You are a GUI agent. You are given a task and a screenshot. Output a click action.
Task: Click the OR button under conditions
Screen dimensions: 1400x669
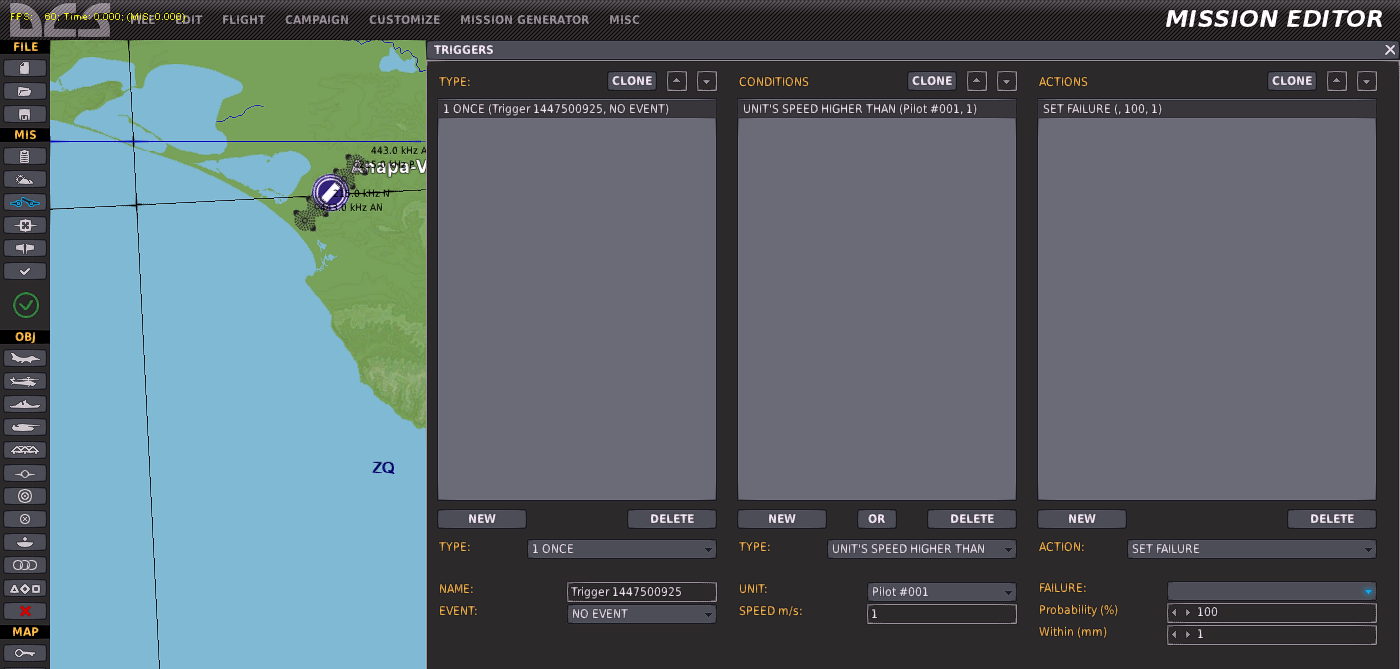point(877,519)
